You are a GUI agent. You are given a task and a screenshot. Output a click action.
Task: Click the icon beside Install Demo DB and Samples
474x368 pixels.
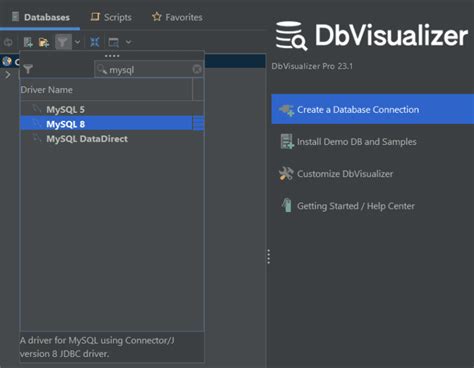click(x=286, y=141)
